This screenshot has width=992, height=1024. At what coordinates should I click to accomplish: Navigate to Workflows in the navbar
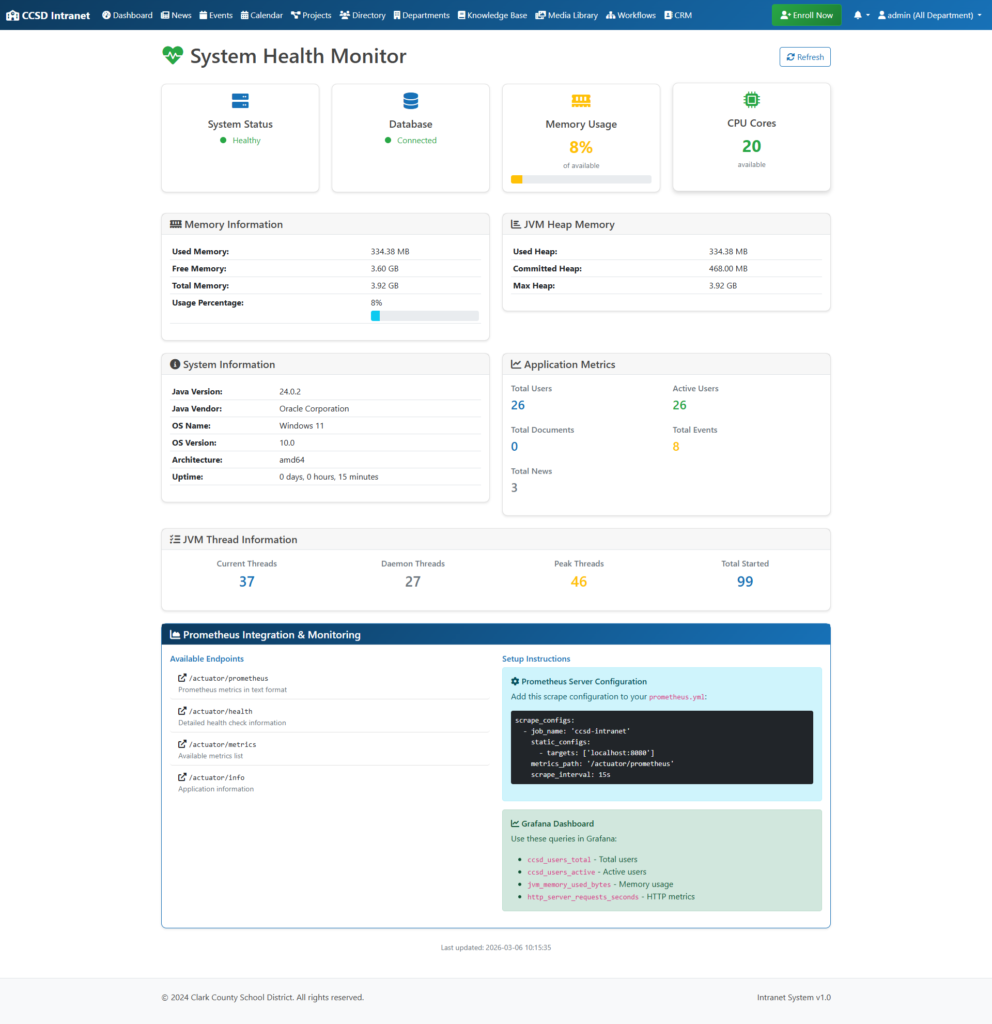(x=631, y=16)
